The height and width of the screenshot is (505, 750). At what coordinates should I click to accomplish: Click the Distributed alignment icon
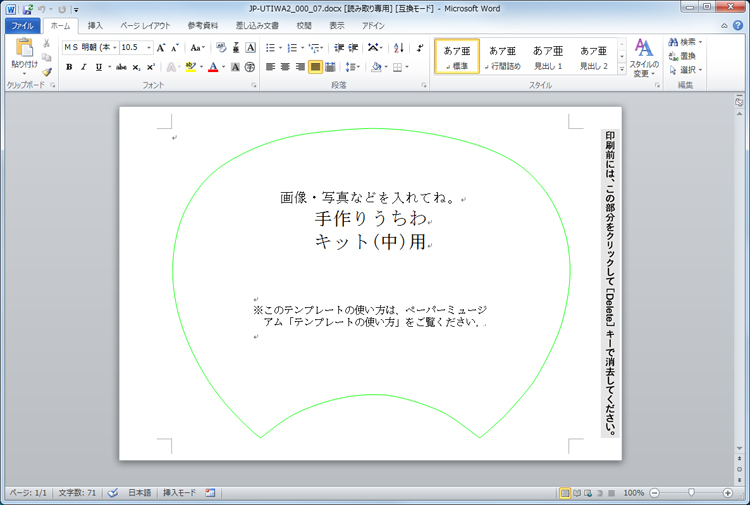point(330,67)
